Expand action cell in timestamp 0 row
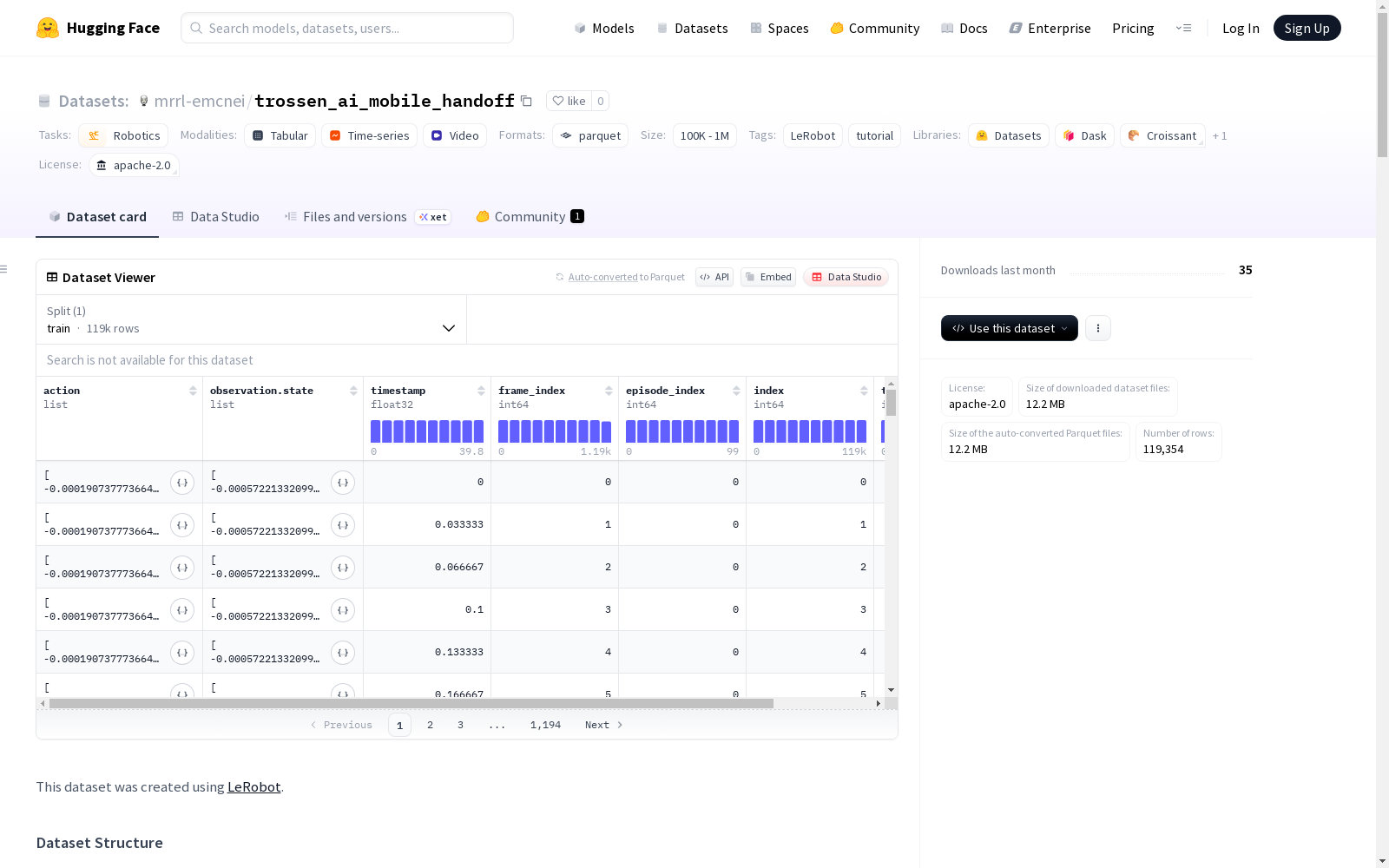This screenshot has width=1389, height=868. (x=182, y=483)
